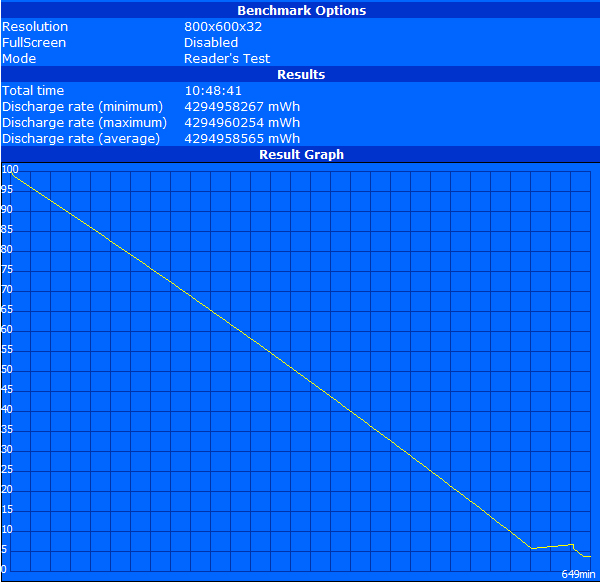Click the Resolution label
600x582 pixels.
point(35,27)
